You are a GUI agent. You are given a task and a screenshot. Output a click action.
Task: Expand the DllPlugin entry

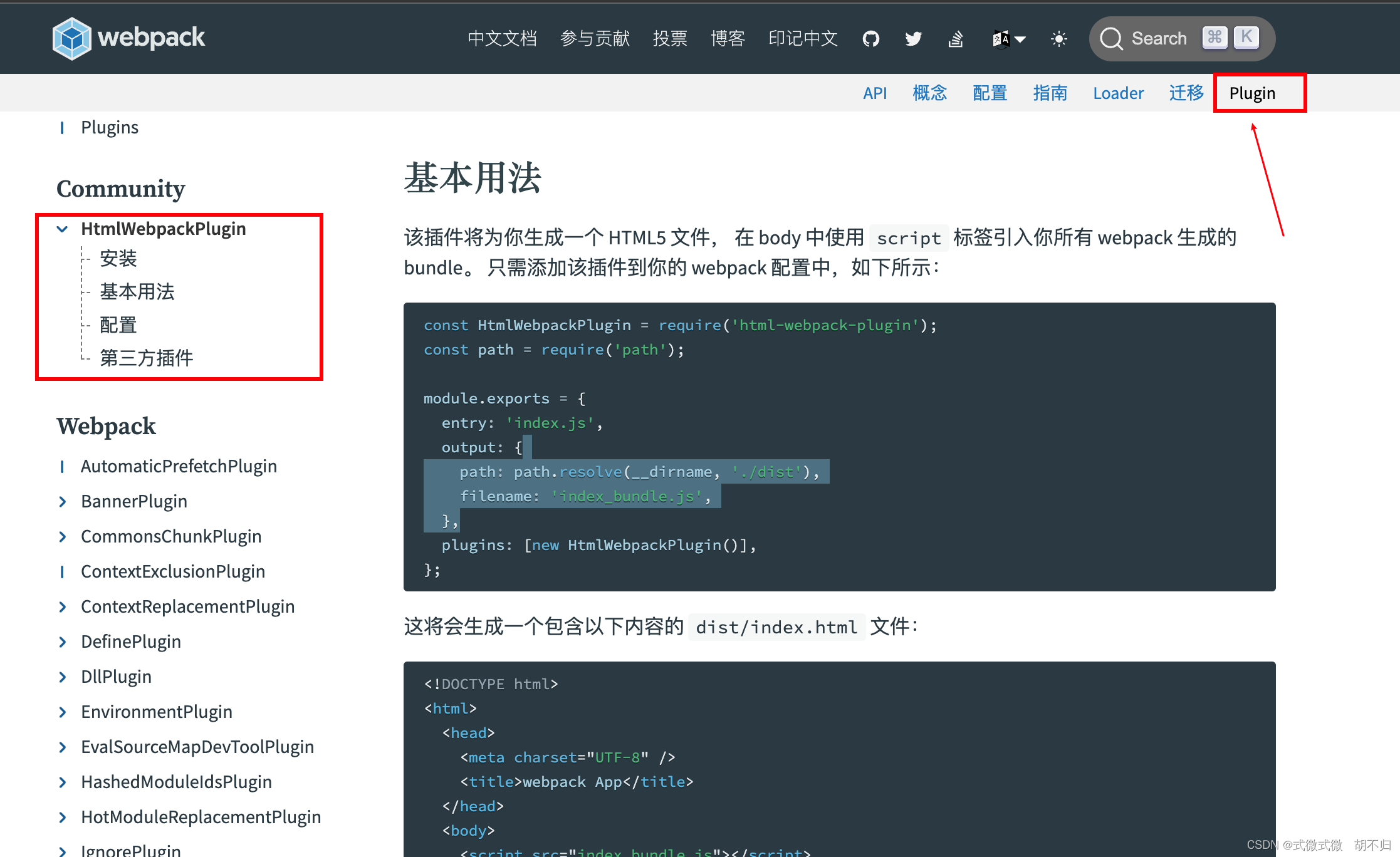coord(63,677)
